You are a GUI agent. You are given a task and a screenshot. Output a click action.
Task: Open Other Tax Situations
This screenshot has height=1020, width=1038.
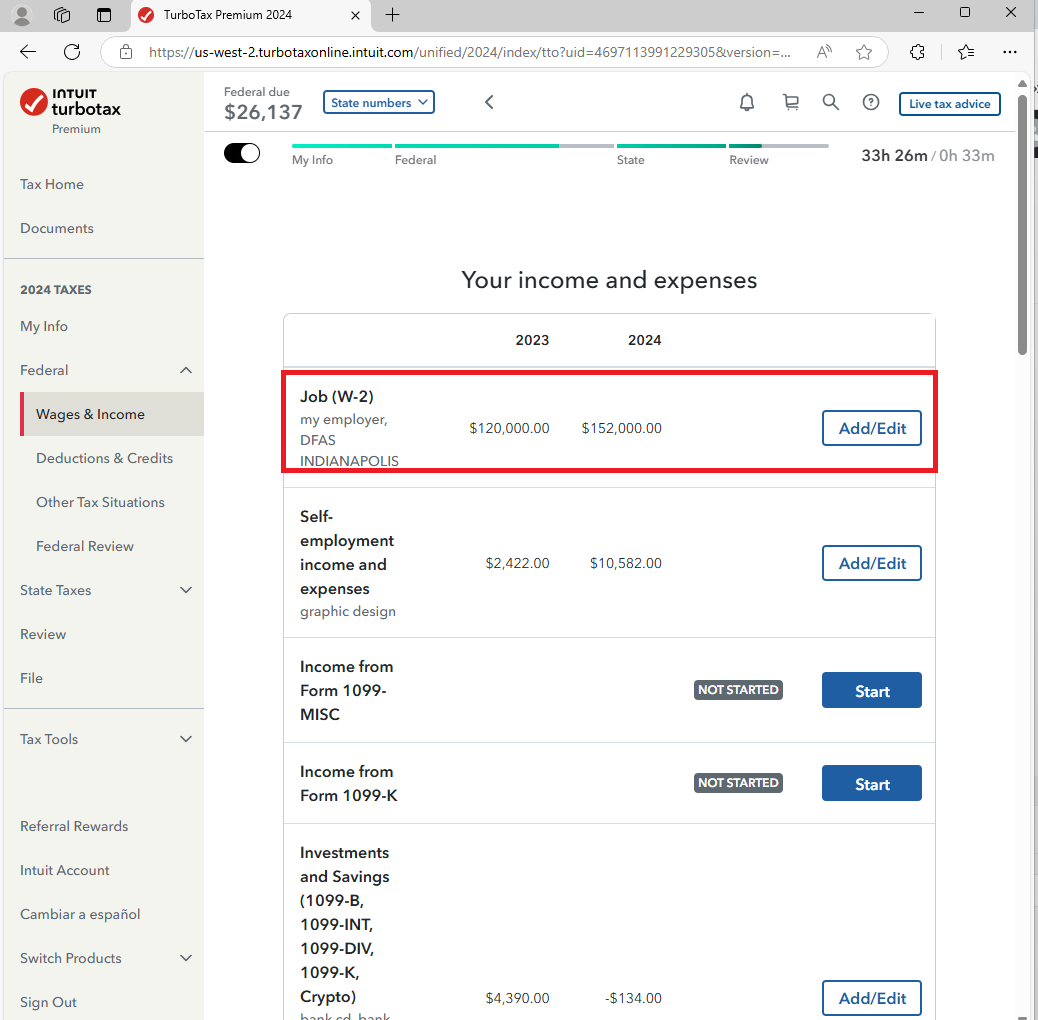point(101,502)
